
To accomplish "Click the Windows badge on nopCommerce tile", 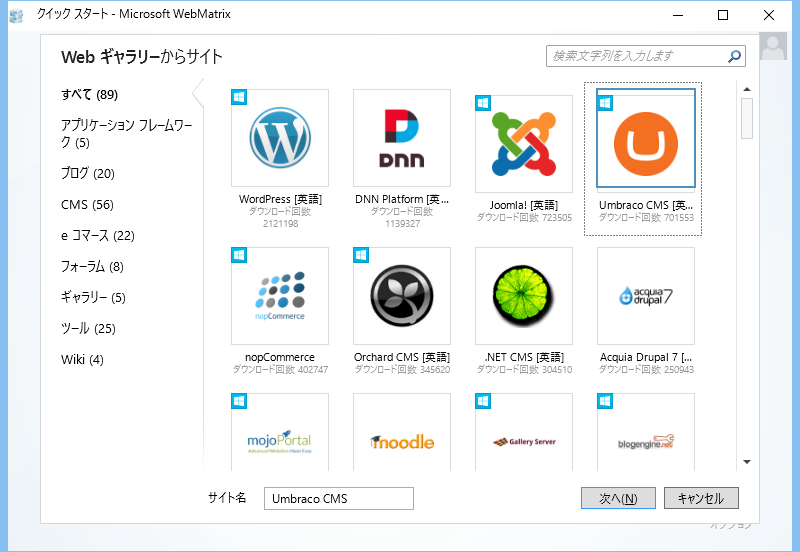I will tap(239, 255).
